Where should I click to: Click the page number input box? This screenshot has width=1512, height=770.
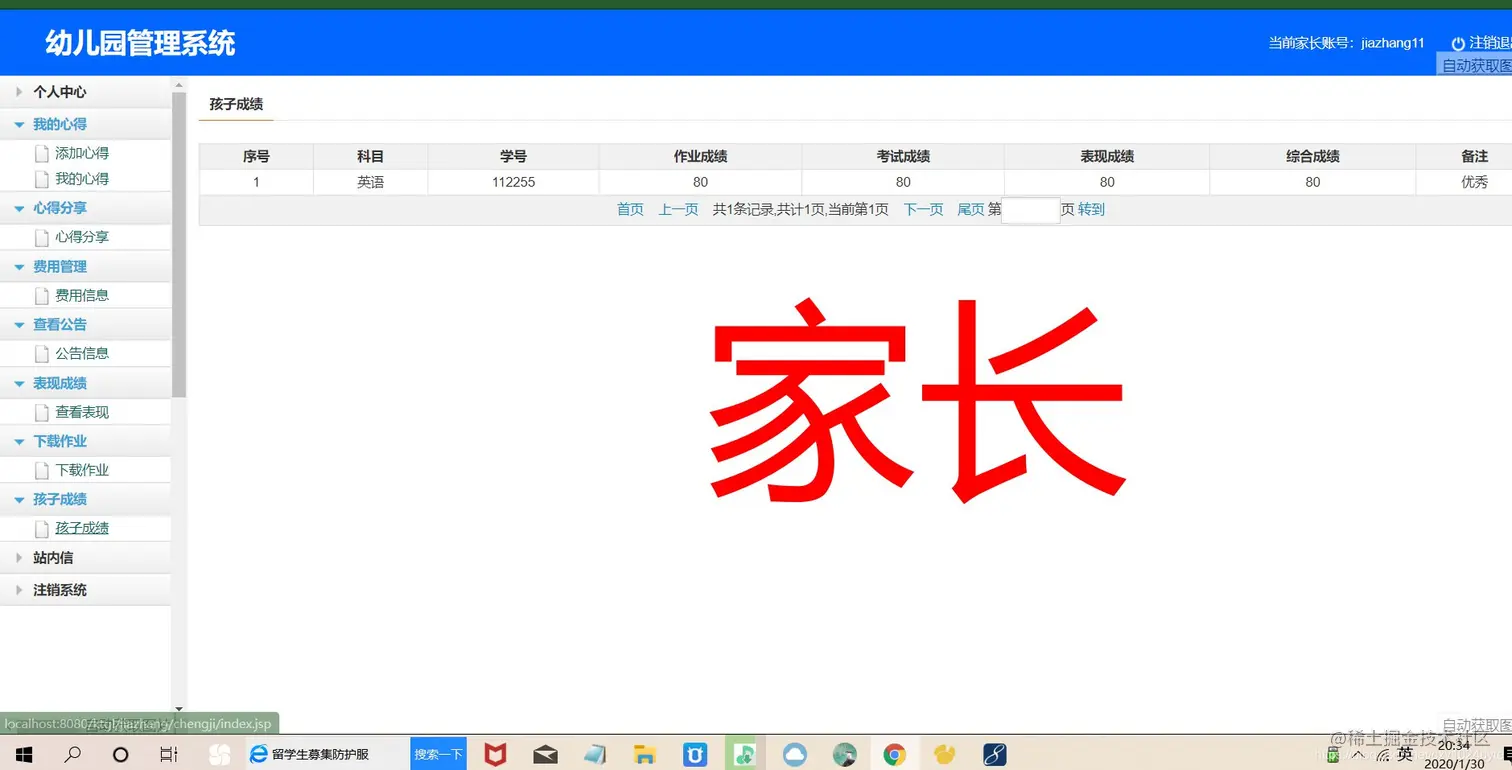coord(1029,209)
